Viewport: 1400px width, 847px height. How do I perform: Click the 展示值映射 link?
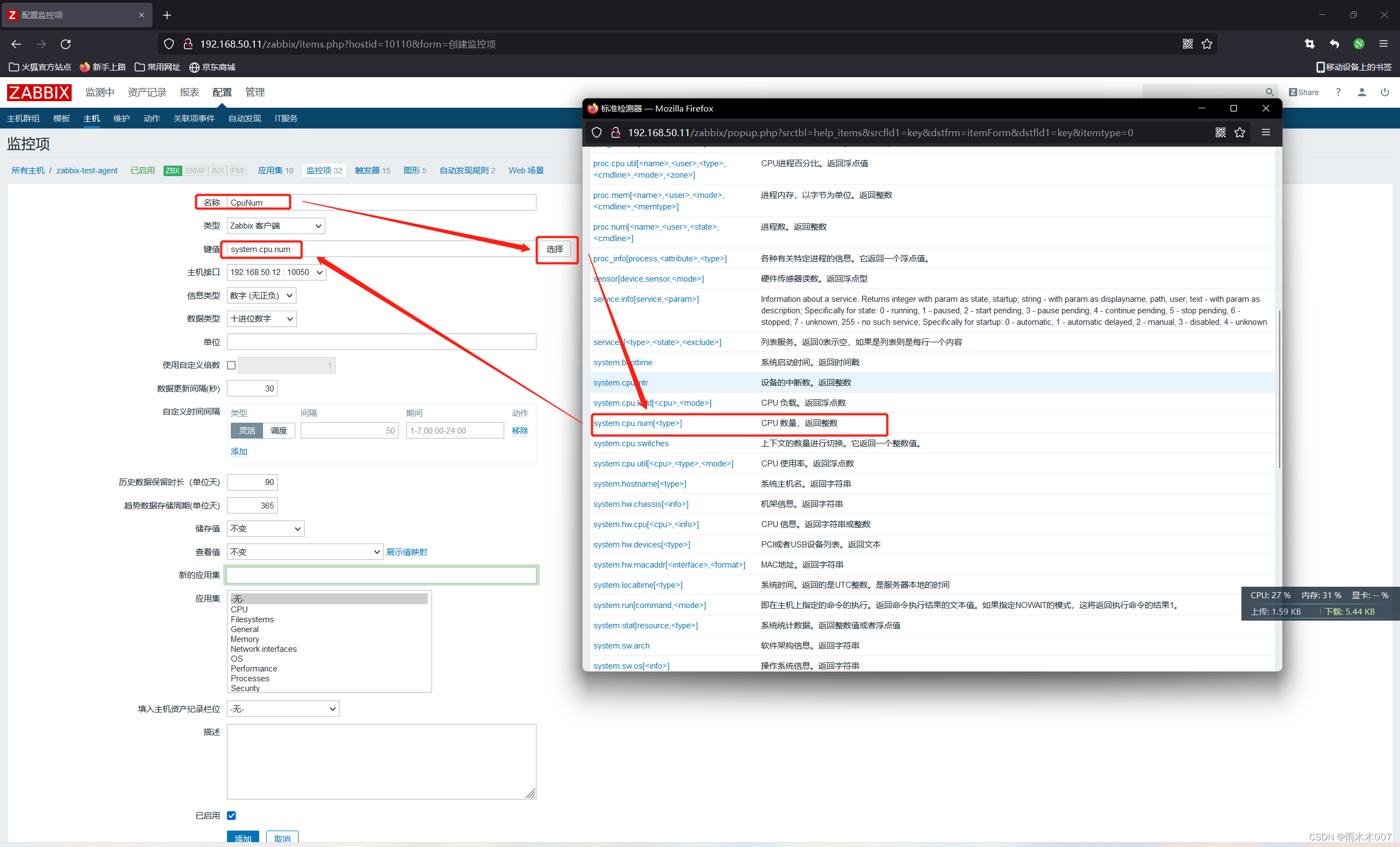click(407, 552)
